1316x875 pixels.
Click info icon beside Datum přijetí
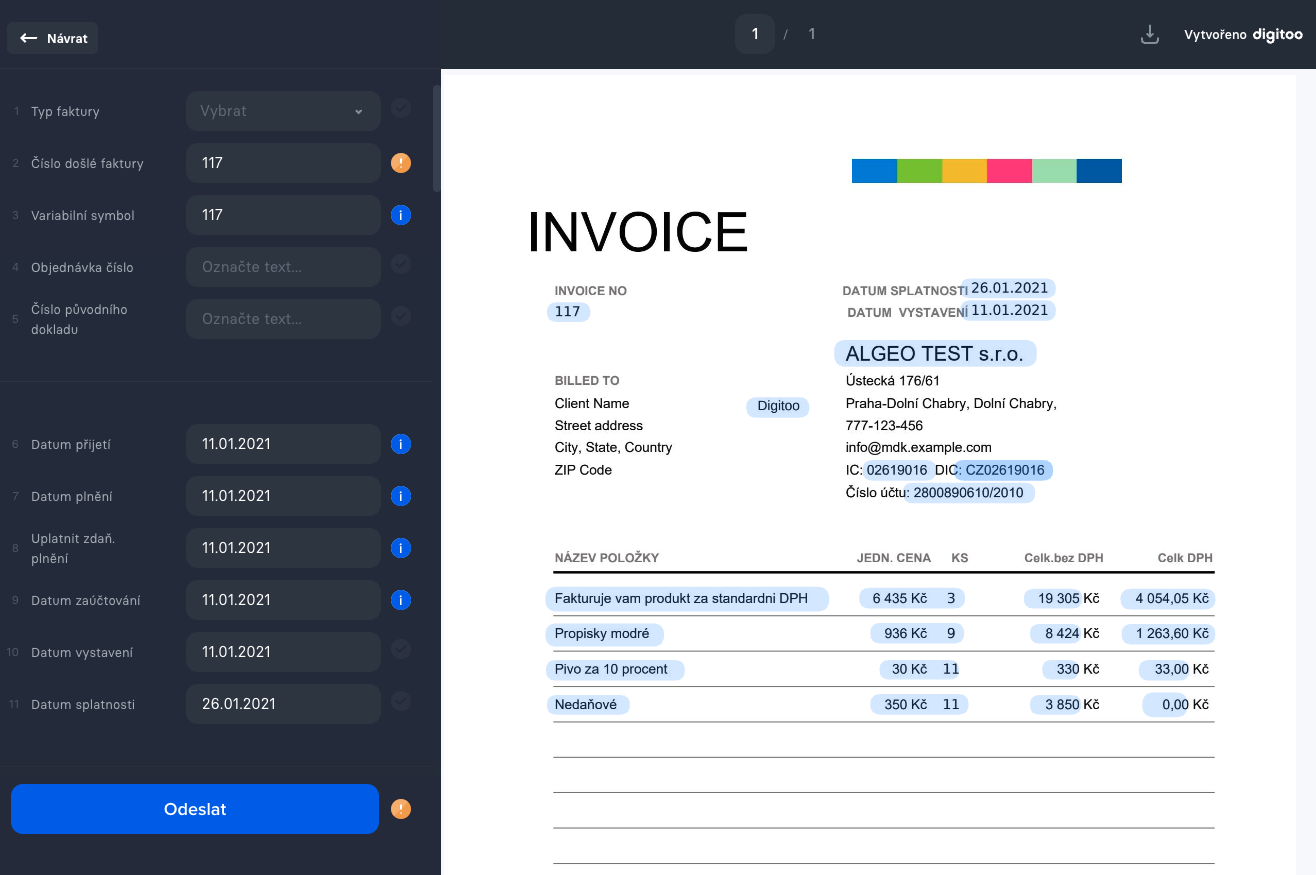click(x=401, y=444)
